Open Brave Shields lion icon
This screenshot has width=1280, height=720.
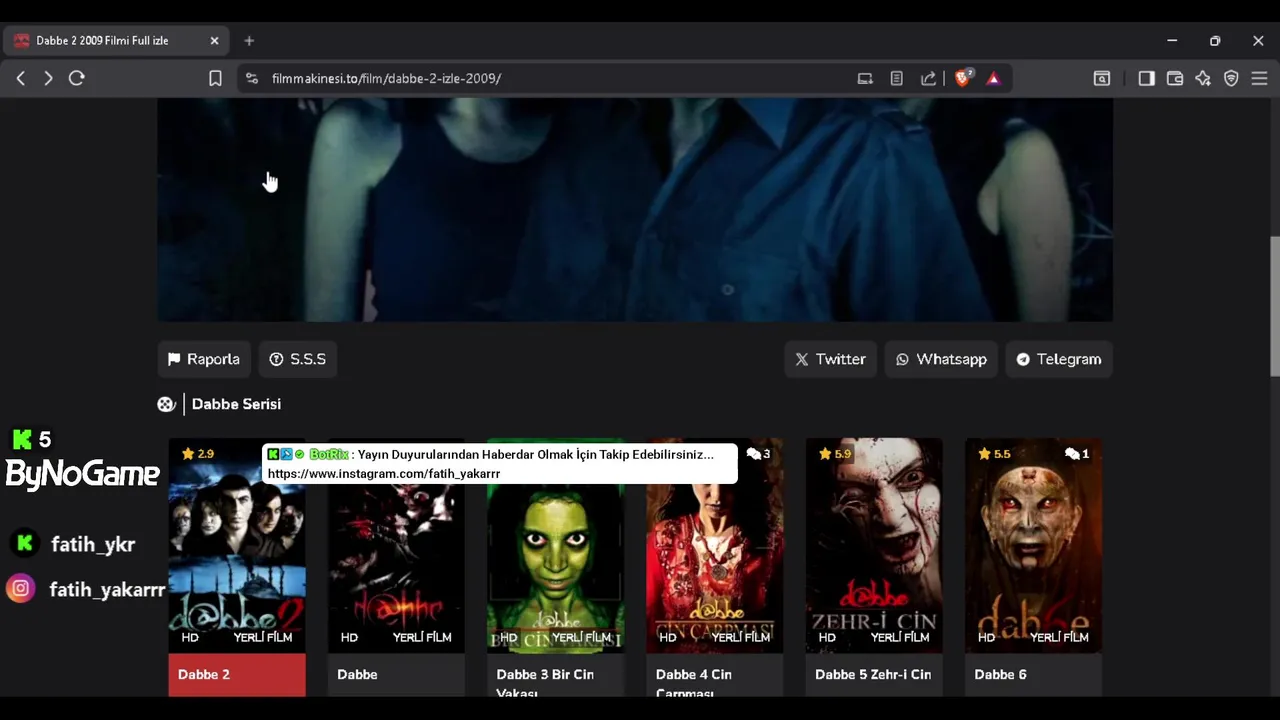tap(963, 78)
